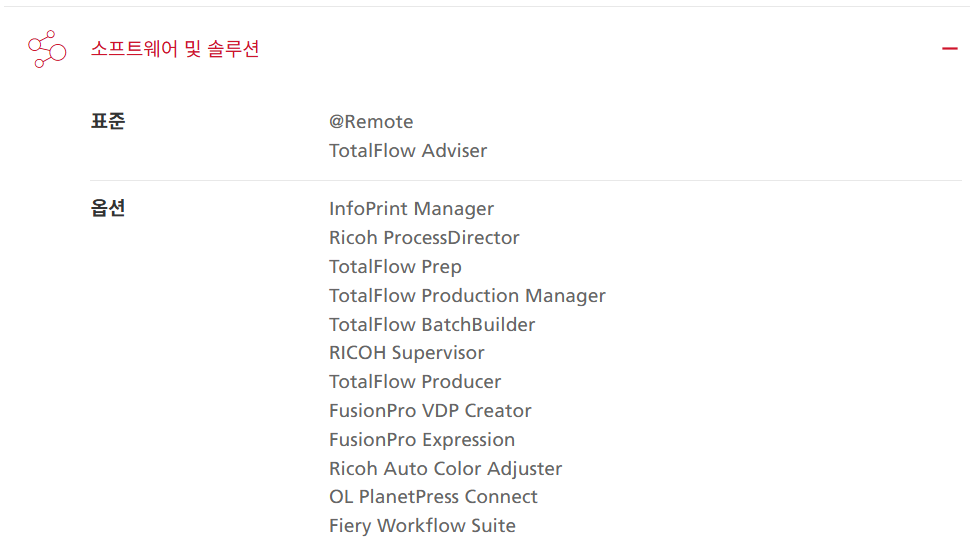Choose RICOH Supervisor in the list
Image resolution: width=970 pixels, height=549 pixels.
coord(406,353)
